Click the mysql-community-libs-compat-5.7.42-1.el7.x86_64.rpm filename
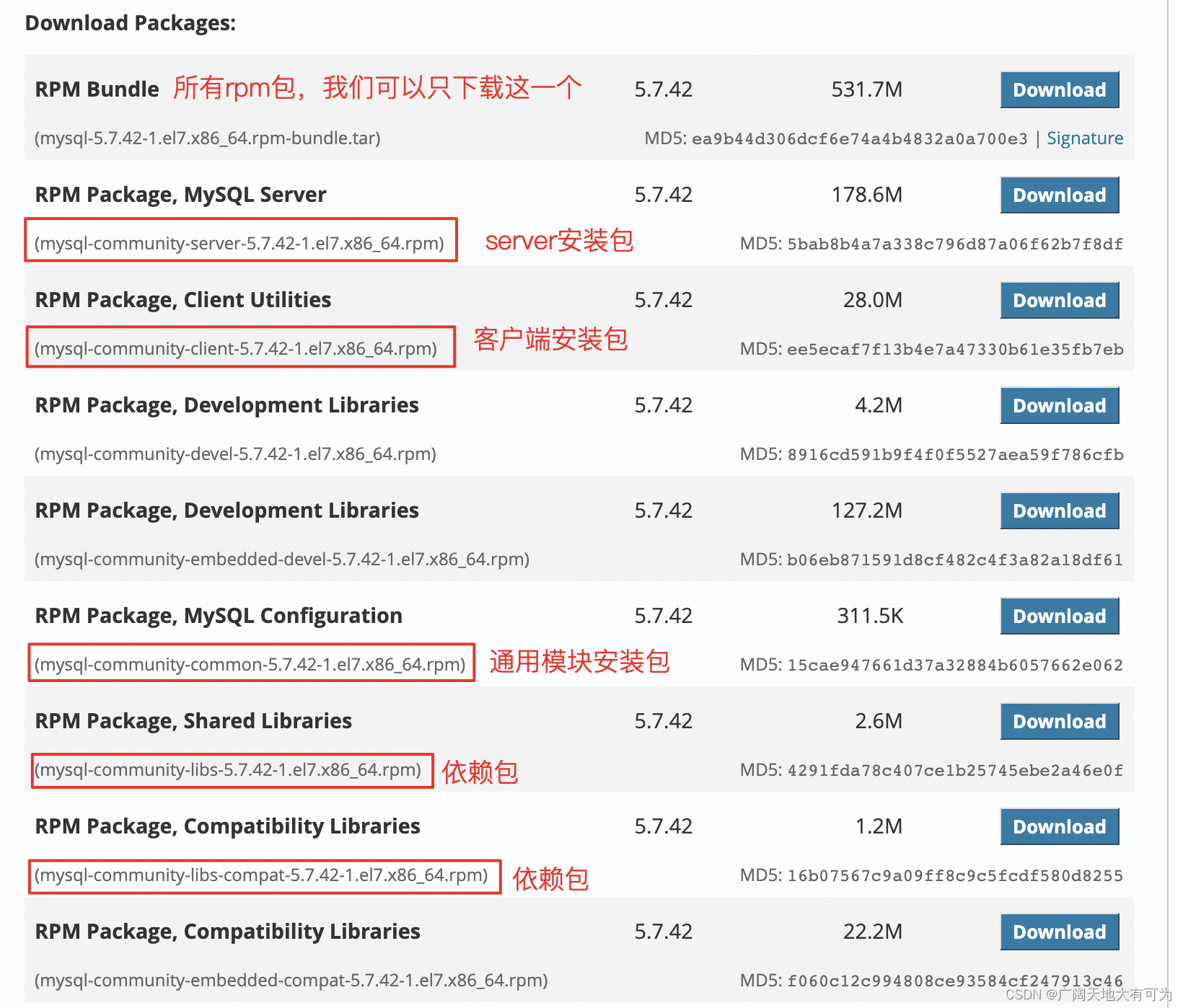The image size is (1183, 1008). (x=261, y=875)
